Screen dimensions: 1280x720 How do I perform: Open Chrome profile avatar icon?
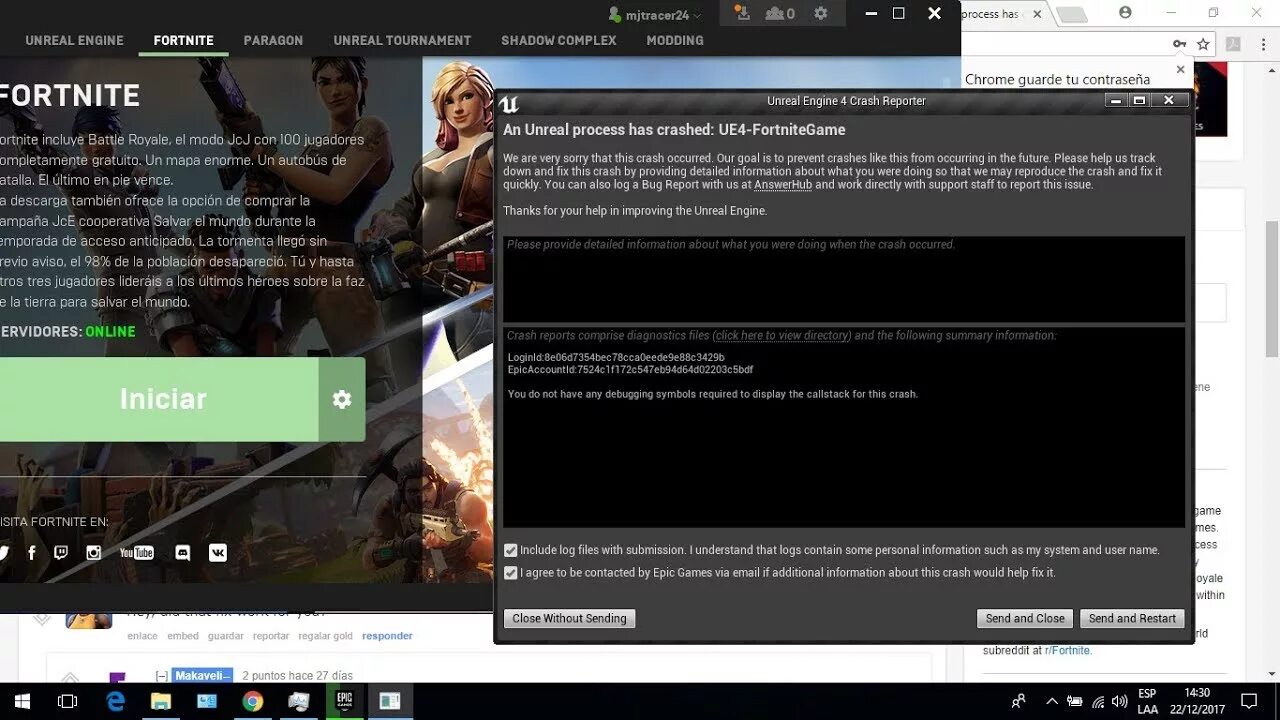click(x=1126, y=13)
